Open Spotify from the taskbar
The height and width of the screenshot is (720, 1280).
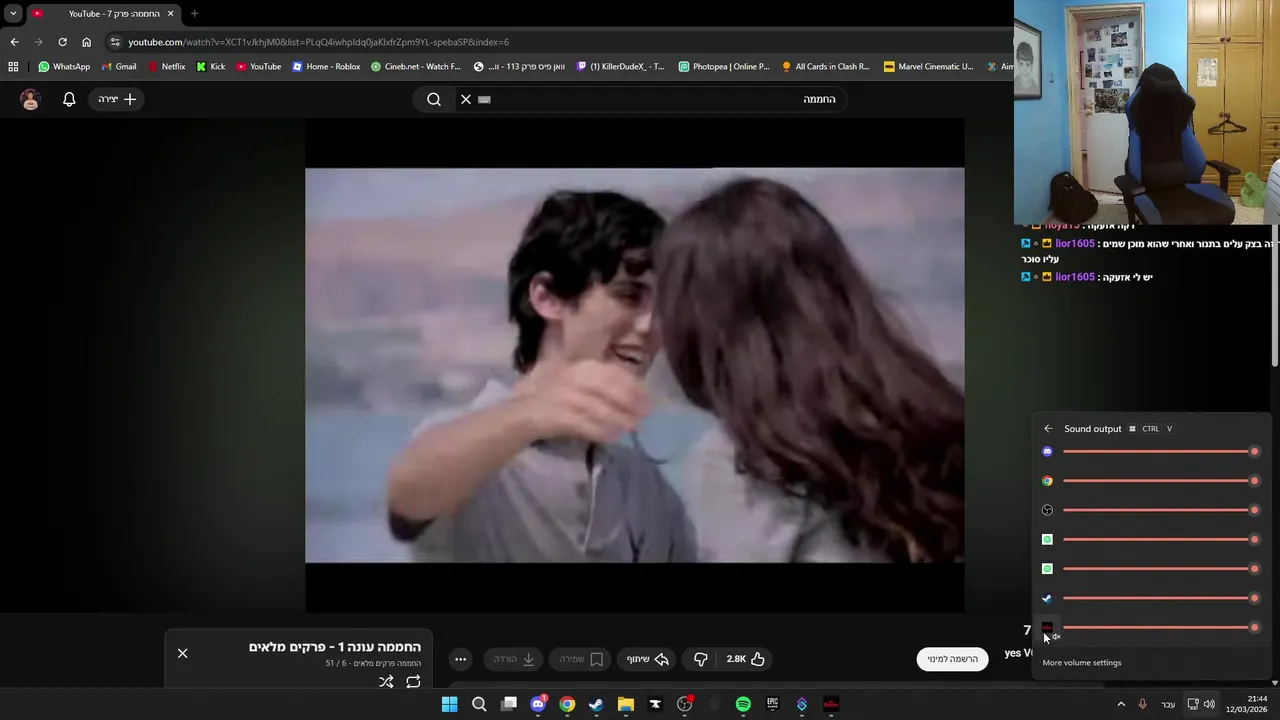point(743,704)
